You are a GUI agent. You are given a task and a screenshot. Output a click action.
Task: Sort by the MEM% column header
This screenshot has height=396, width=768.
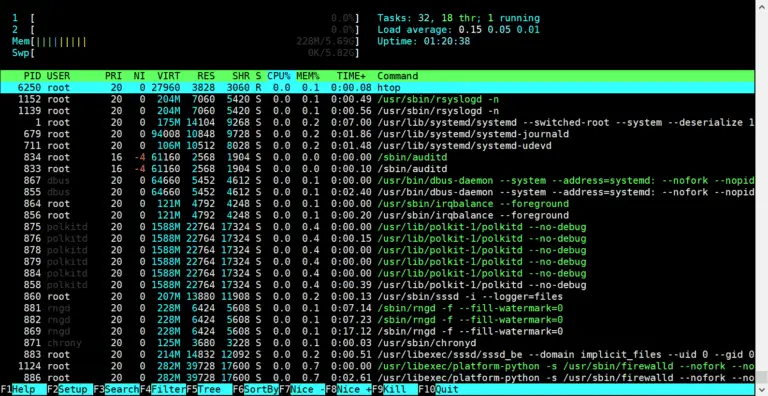click(x=308, y=76)
